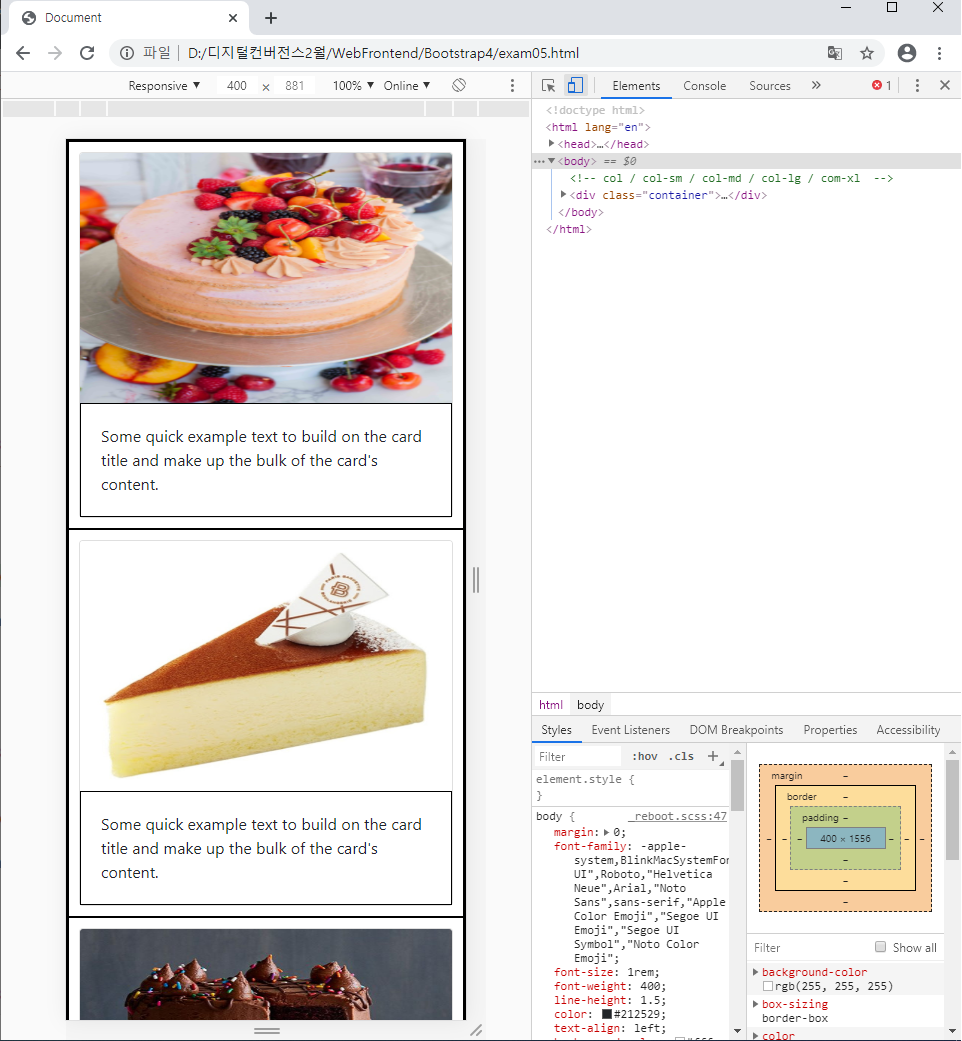Click the HTML comment col / col-sm line
This screenshot has width=962, height=1041.
[x=731, y=178]
